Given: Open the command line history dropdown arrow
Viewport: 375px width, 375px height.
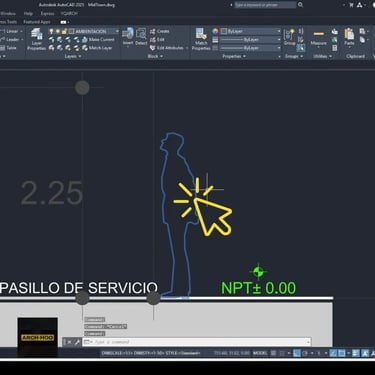Looking at the screenshot, I should point(308,342).
